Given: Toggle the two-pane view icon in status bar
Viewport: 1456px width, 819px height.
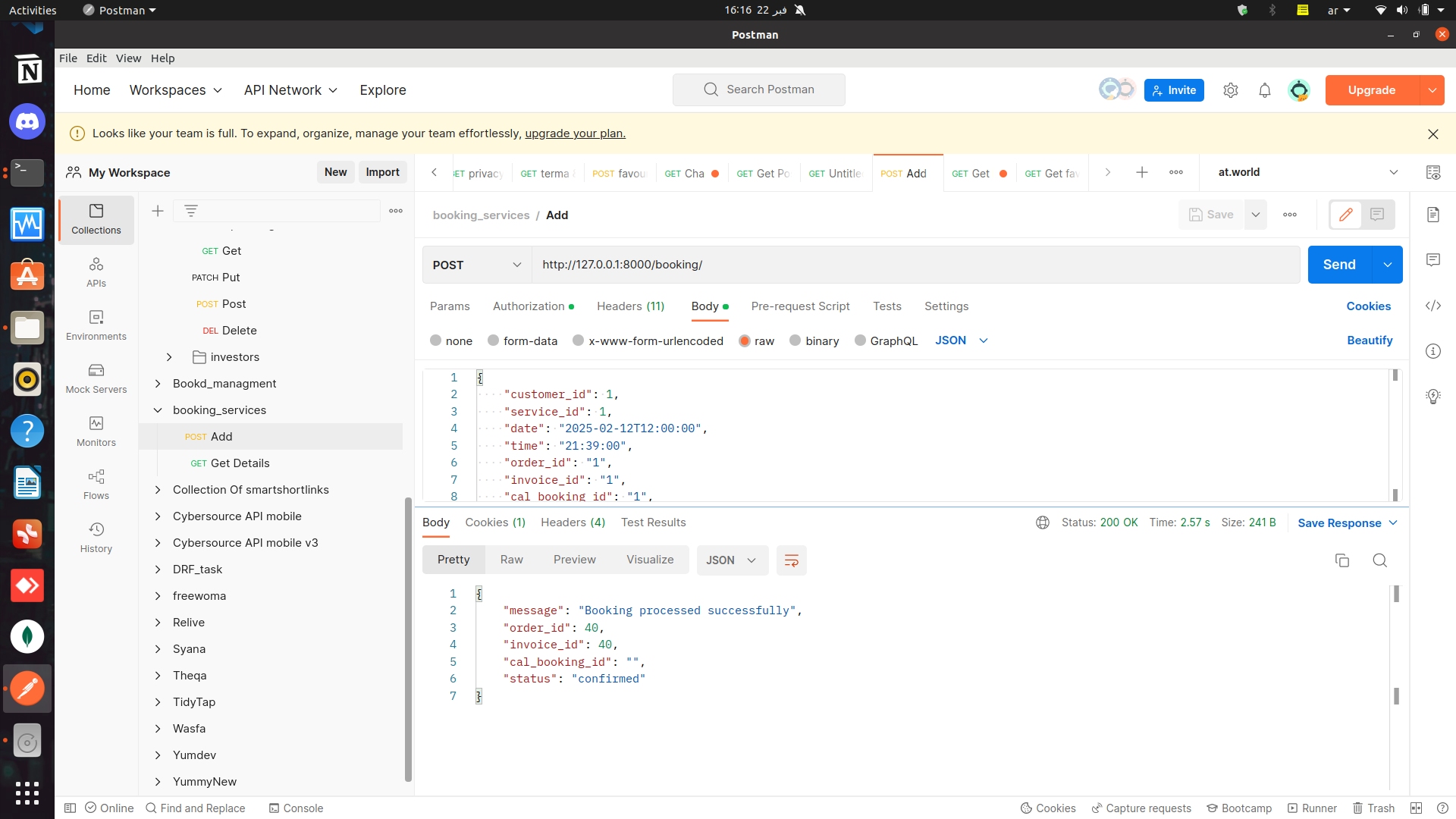Looking at the screenshot, I should click(1416, 808).
